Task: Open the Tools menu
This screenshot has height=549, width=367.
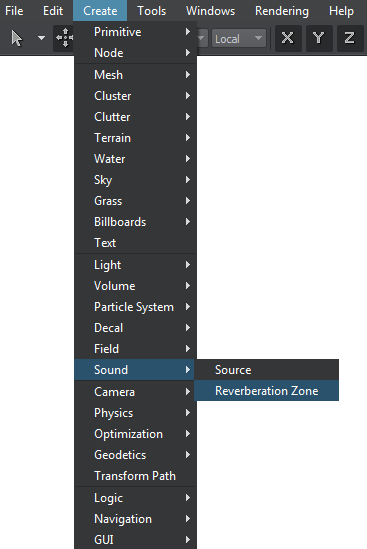Action: (151, 11)
